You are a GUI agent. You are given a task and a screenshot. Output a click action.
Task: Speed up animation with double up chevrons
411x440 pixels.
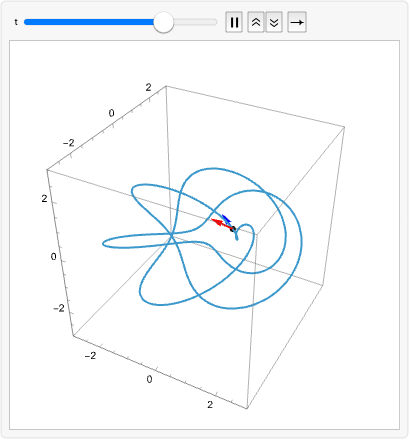[256, 22]
